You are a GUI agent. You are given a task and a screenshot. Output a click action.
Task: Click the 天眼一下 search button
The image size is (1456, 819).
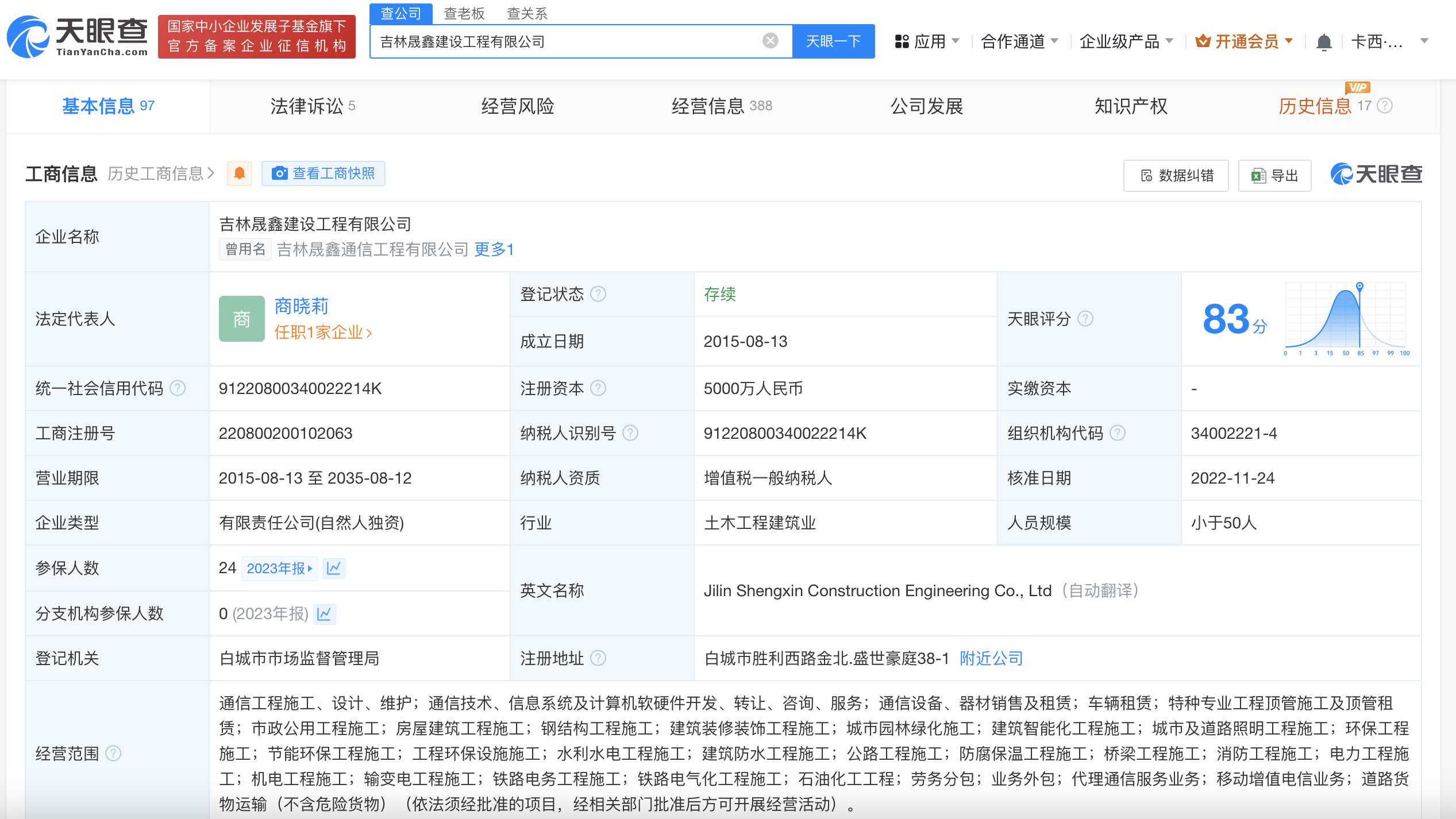click(x=834, y=41)
